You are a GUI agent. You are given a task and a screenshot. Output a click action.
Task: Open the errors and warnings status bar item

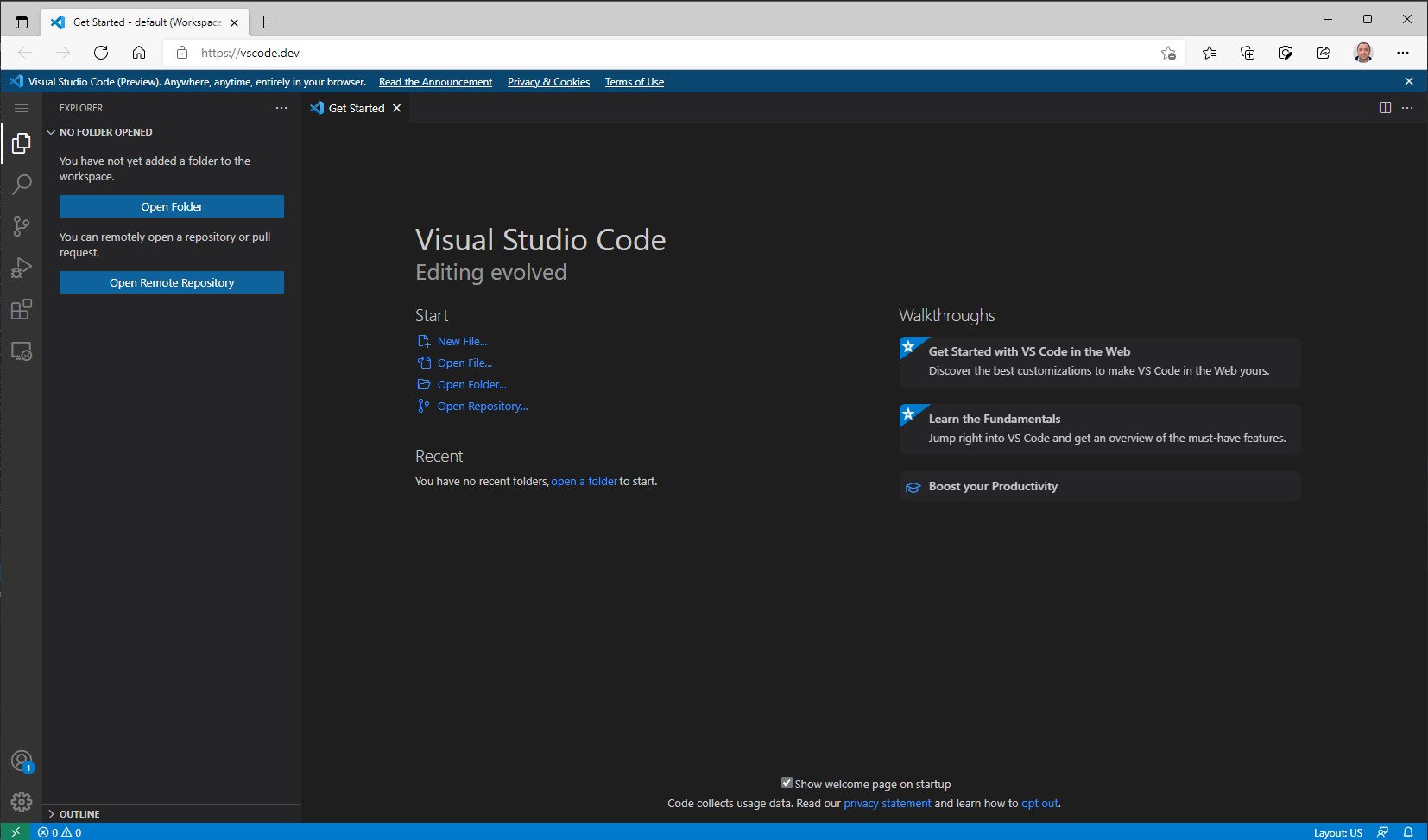click(x=59, y=831)
